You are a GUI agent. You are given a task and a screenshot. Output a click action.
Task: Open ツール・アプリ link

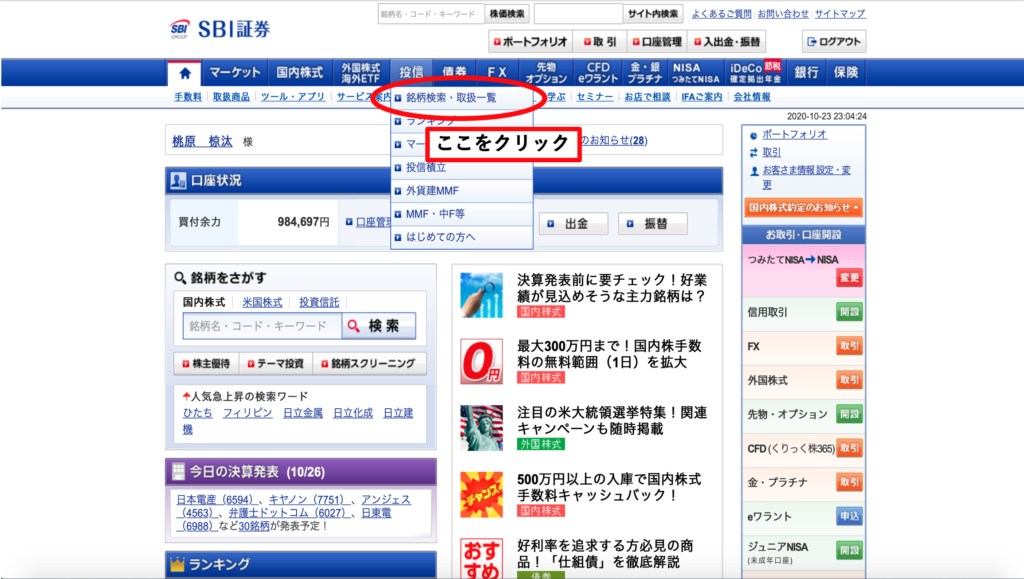tap(293, 97)
